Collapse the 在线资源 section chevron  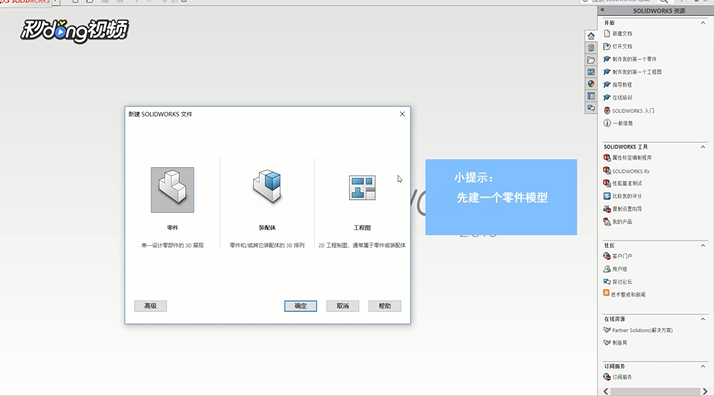click(703, 319)
